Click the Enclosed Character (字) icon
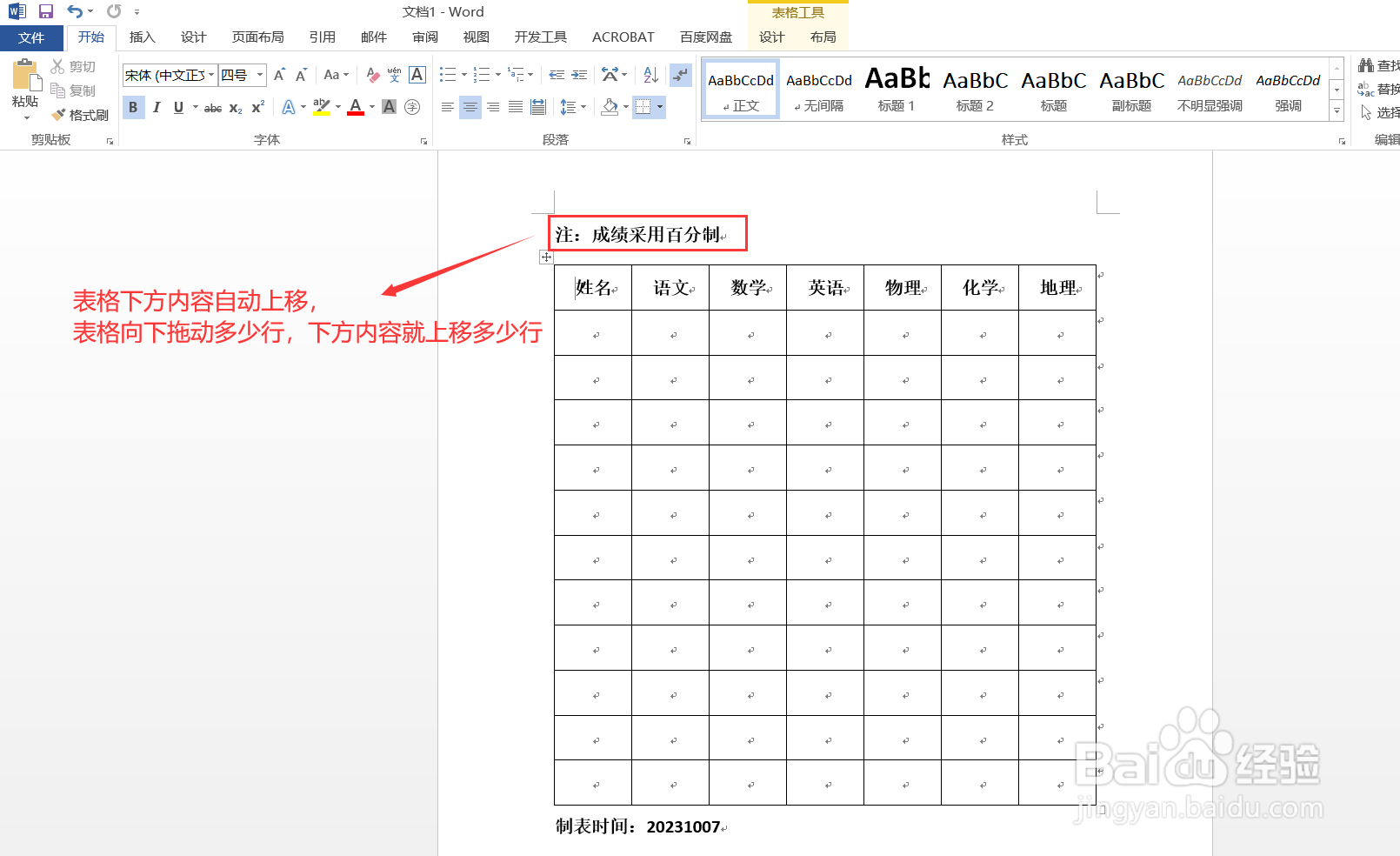 point(412,107)
